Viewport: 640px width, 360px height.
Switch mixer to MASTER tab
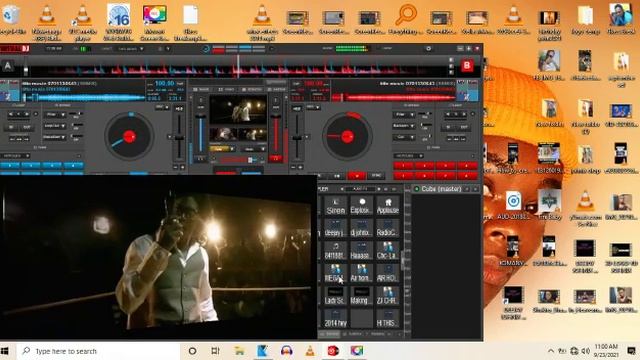[x=277, y=89]
